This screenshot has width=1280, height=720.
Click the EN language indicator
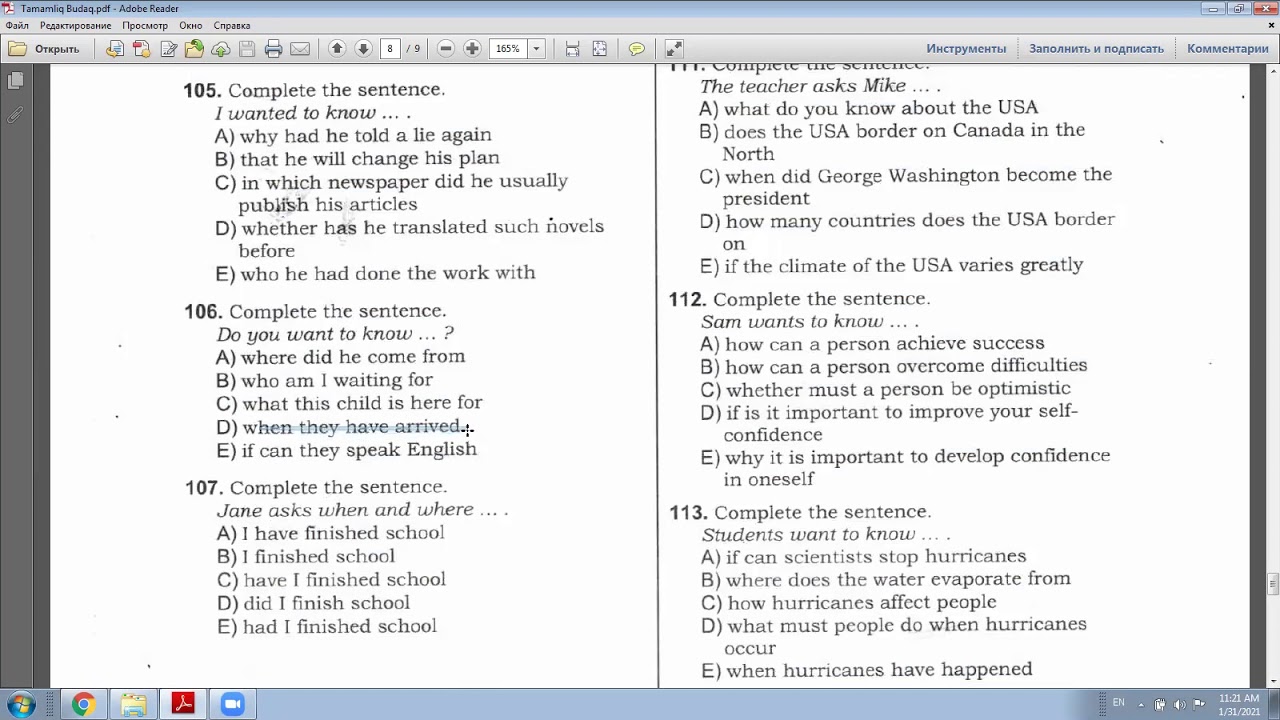tap(1119, 703)
